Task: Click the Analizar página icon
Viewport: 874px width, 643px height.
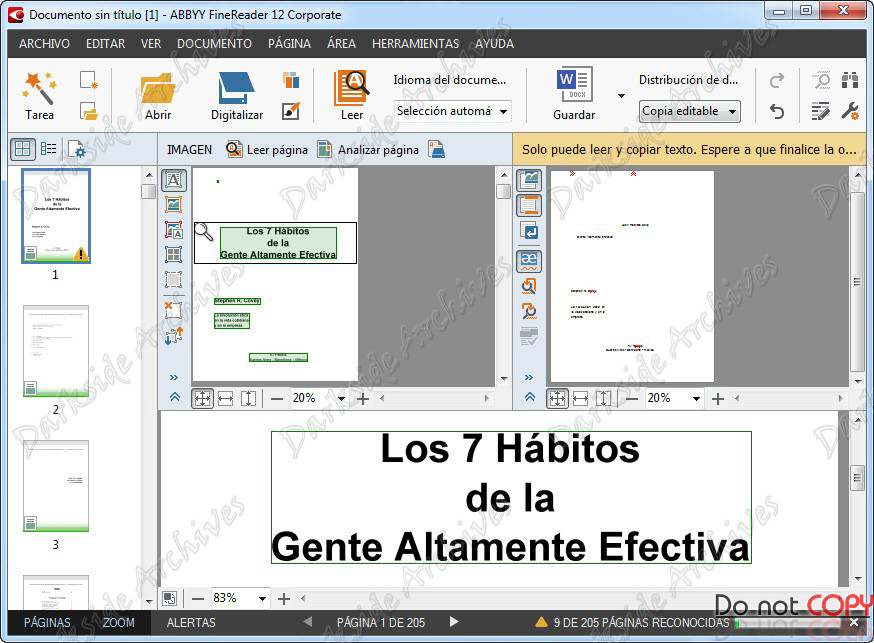Action: tap(324, 149)
